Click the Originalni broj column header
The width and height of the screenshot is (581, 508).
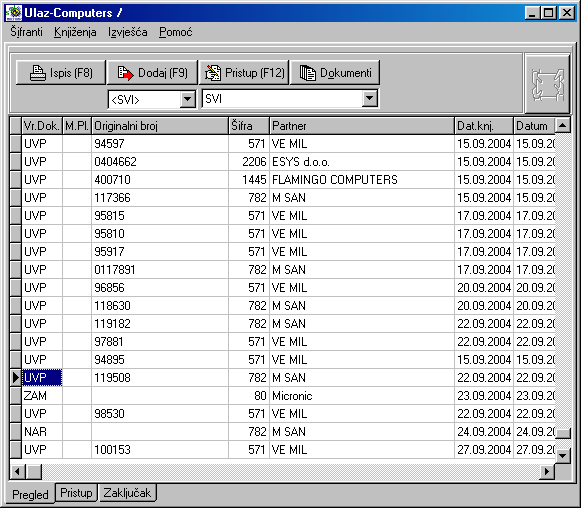160,126
